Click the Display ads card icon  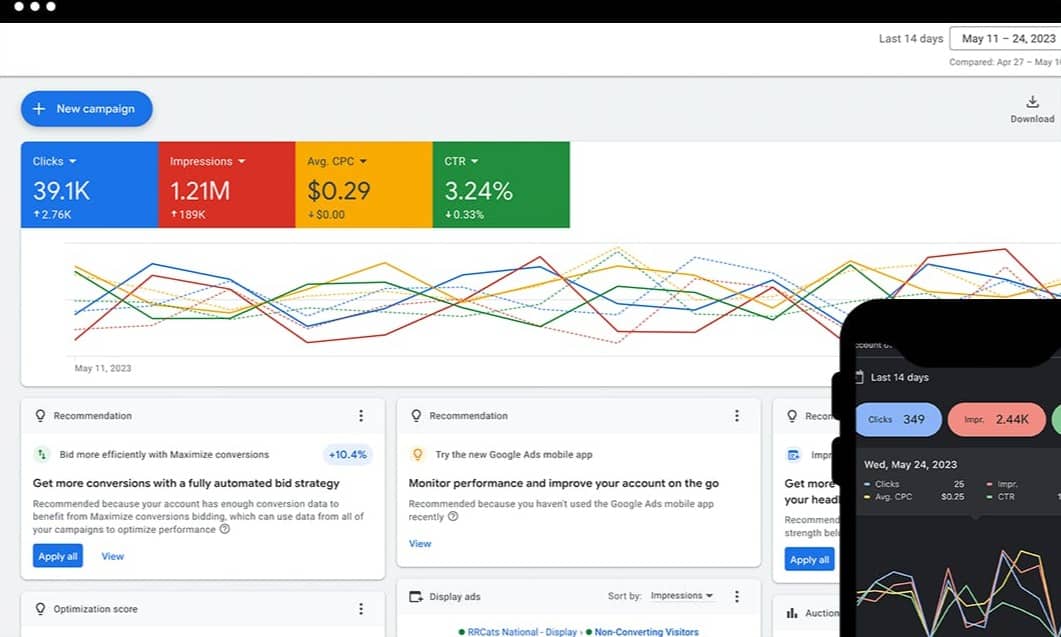pos(415,596)
